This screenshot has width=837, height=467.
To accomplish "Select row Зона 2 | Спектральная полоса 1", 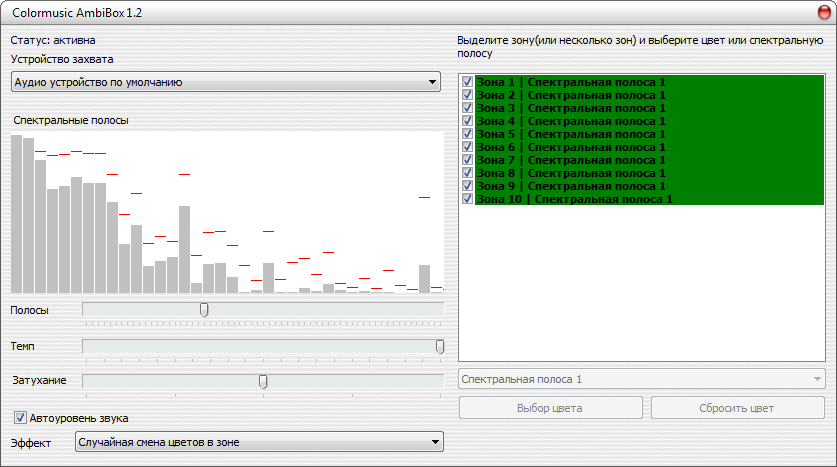I will pyautogui.click(x=649, y=95).
